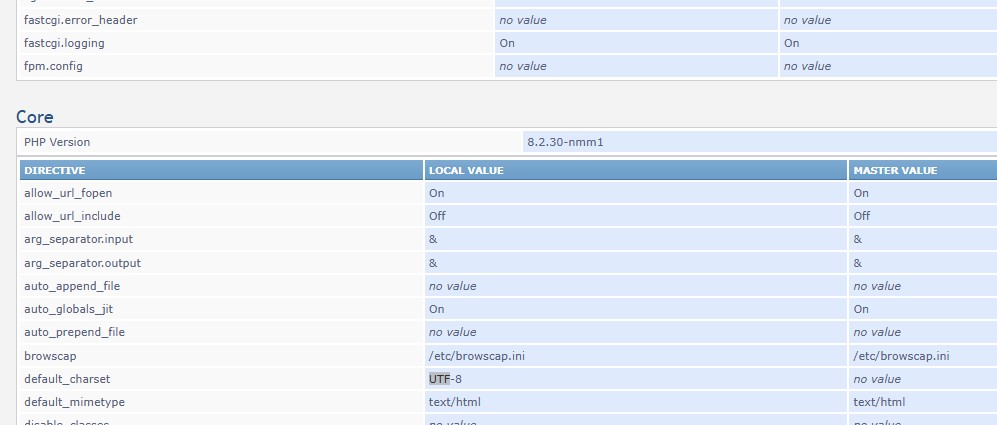Viewport: 997px width, 425px height.
Task: Click the auto_prepend_file directive name
Action: 74,332
